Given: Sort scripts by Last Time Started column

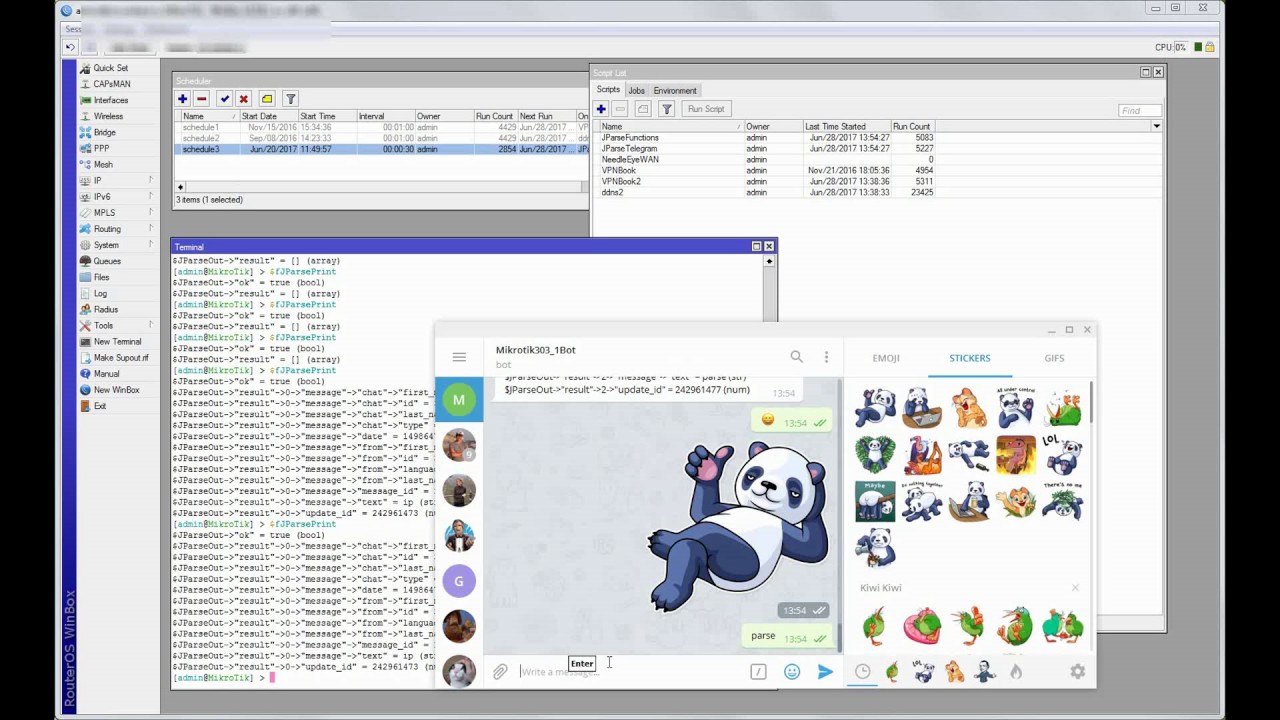Looking at the screenshot, I should pyautogui.click(x=846, y=126).
